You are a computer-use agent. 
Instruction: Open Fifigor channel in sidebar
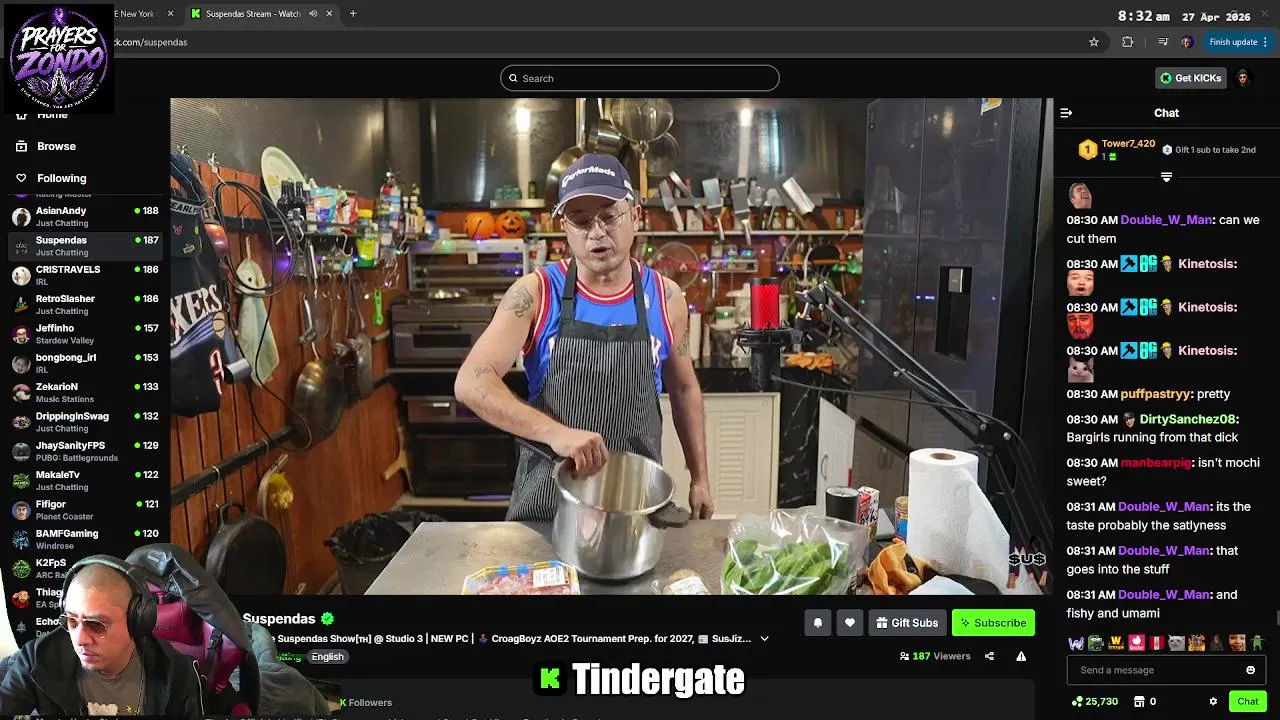pos(85,509)
